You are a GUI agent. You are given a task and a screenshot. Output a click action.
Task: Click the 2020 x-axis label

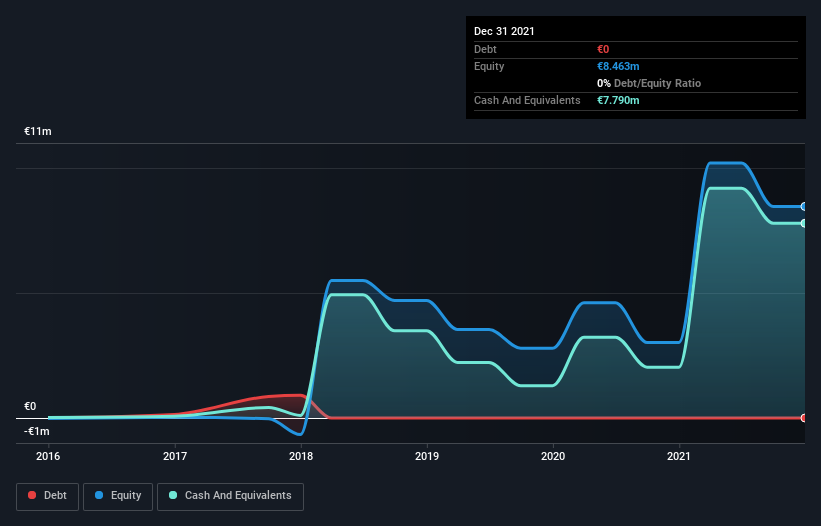click(x=553, y=456)
